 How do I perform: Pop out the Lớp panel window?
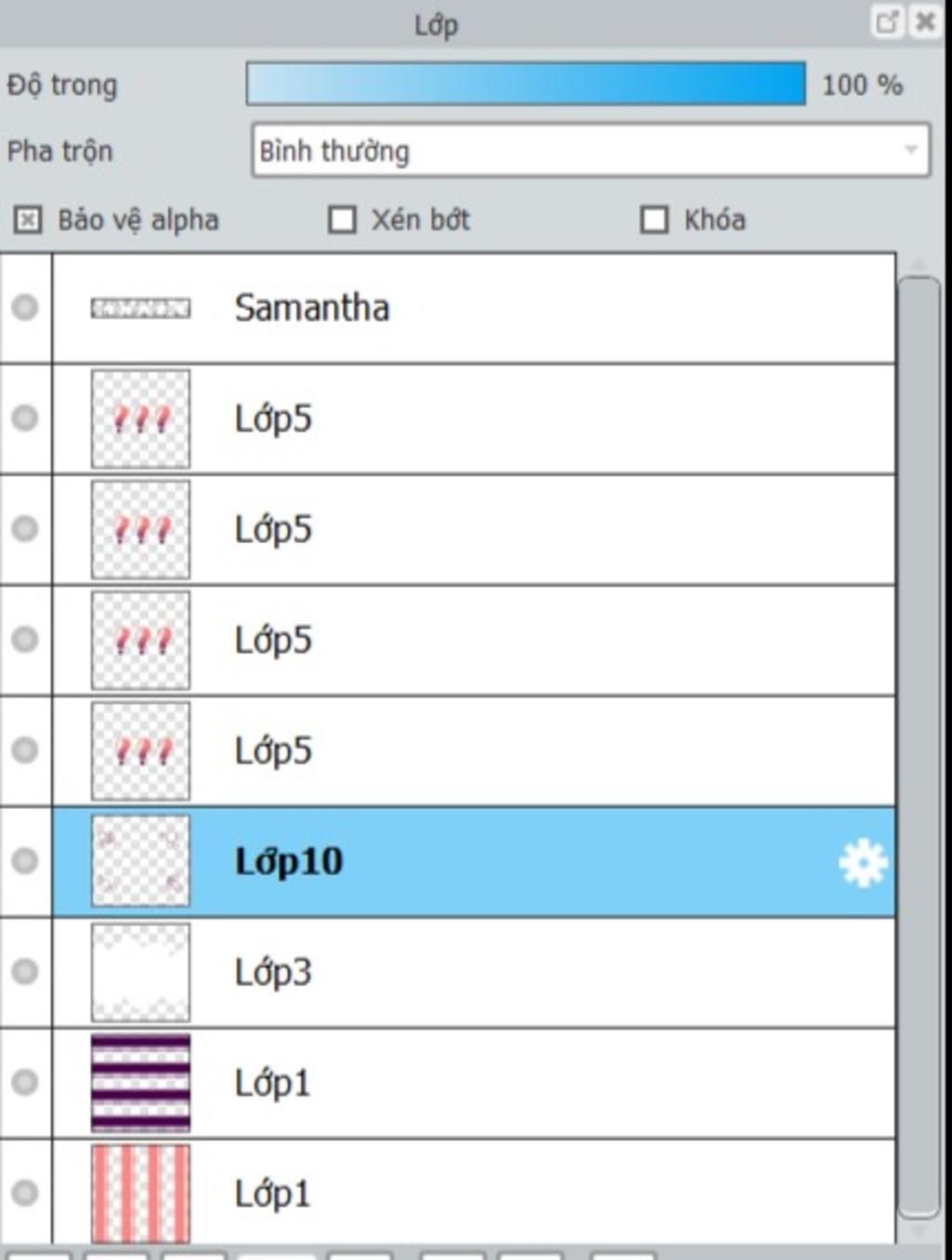click(x=887, y=21)
